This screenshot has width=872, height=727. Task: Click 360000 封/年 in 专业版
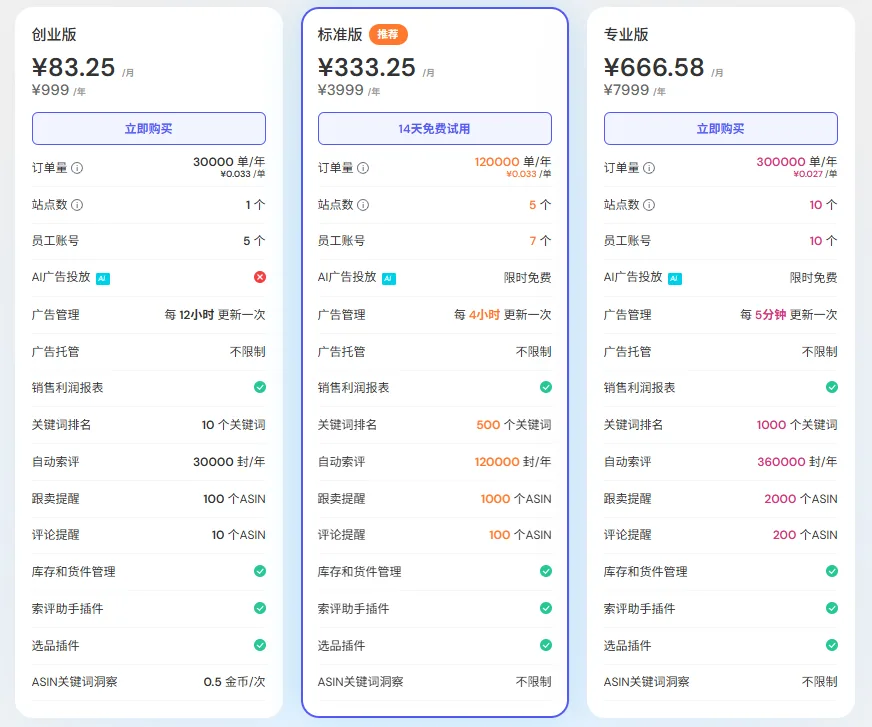tap(797, 462)
